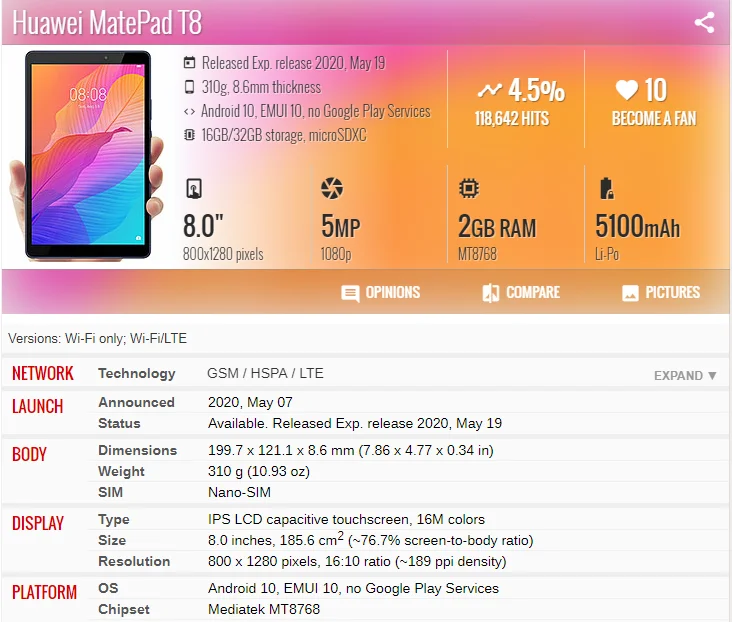The width and height of the screenshot is (732, 622).
Task: Click the Mediatek MT8768 value
Action: (264, 609)
